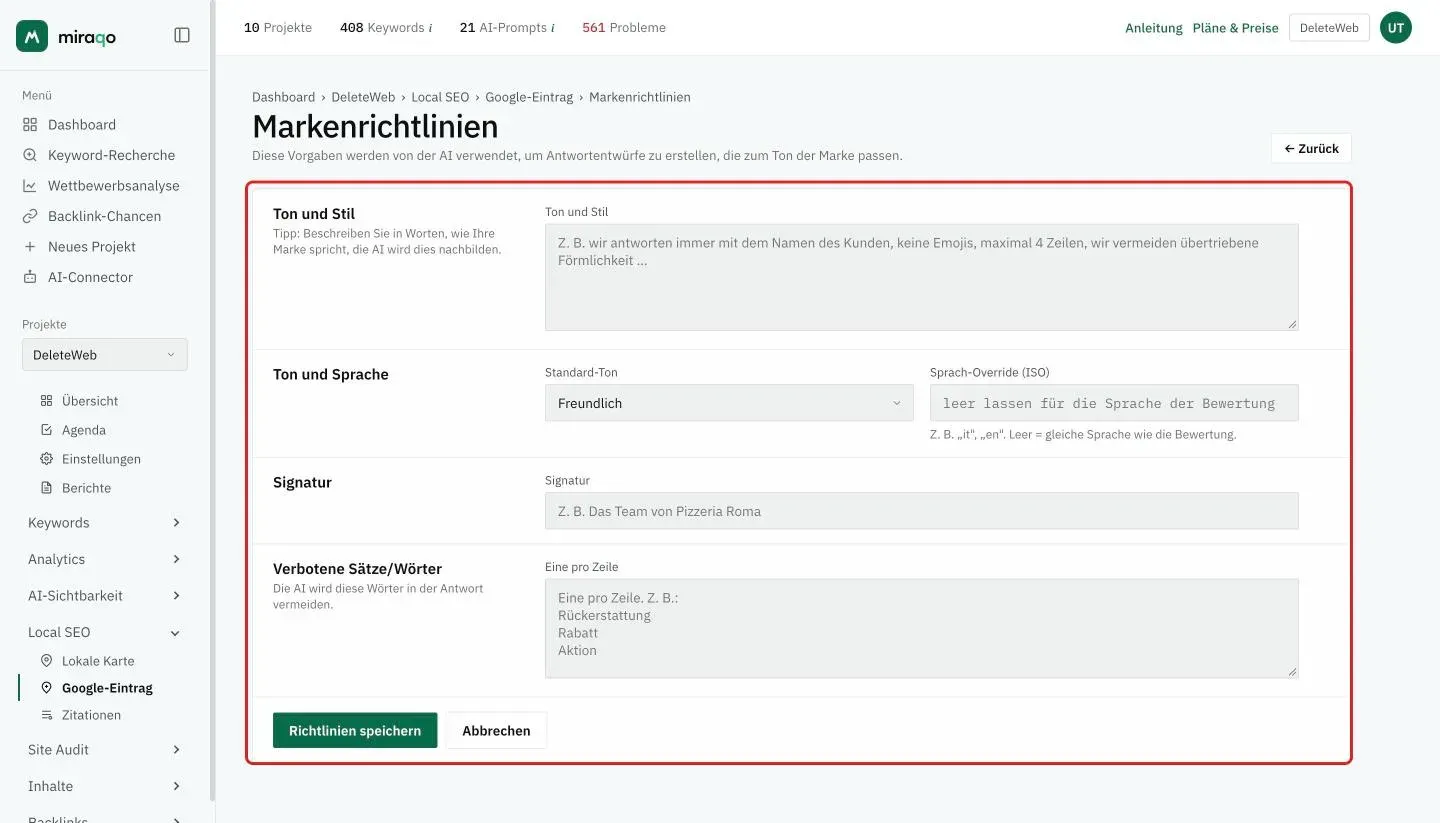Image resolution: width=1440 pixels, height=823 pixels.
Task: Click the Lokale Karte pin icon
Action: (x=46, y=661)
